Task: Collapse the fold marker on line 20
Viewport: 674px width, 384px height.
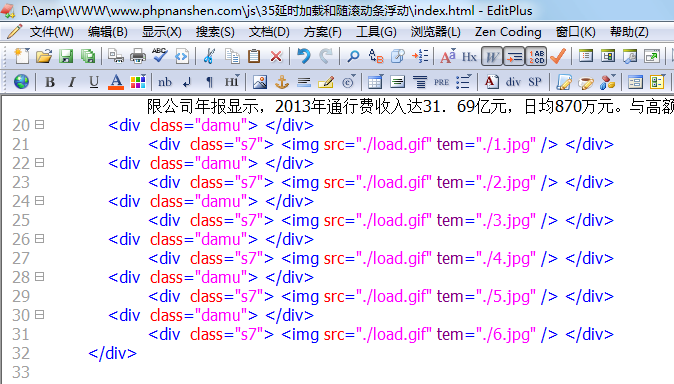Action: [x=40, y=125]
